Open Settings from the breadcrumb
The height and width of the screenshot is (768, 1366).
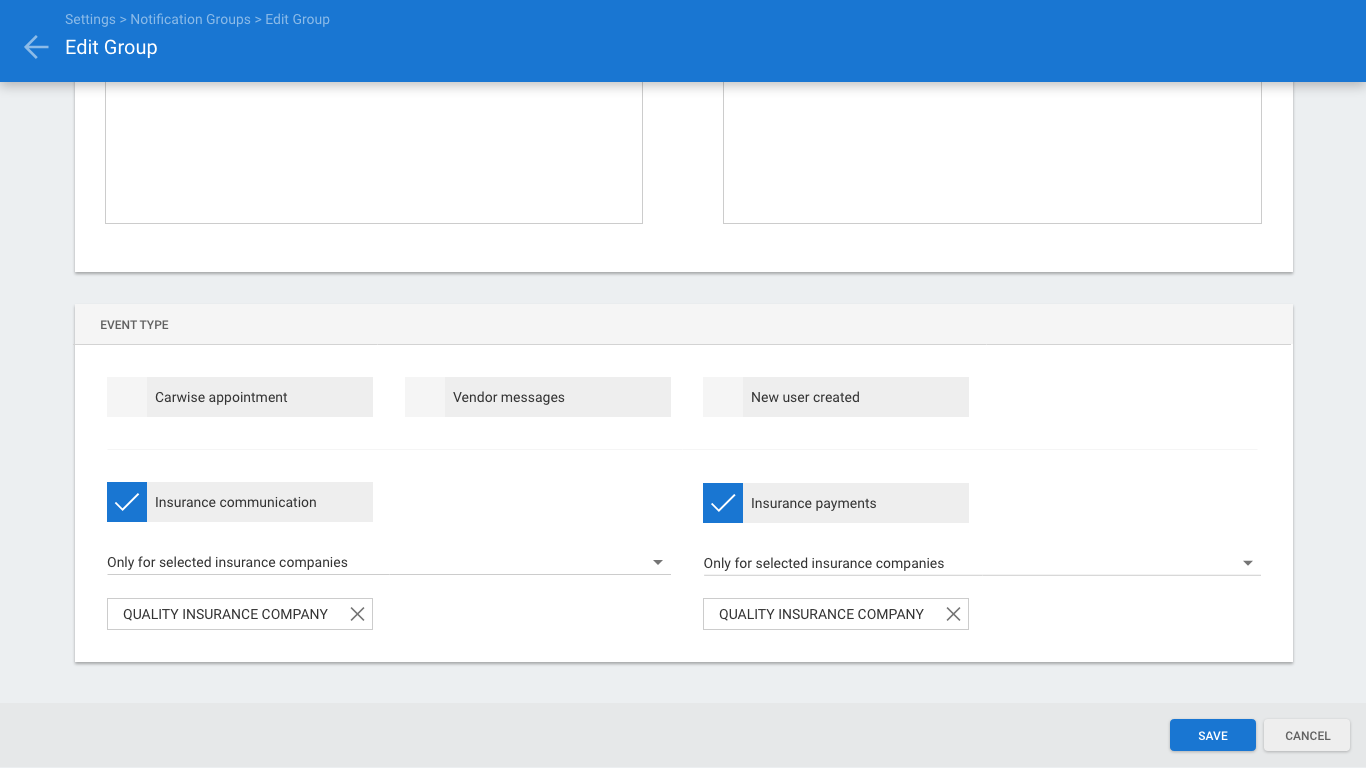pos(90,19)
